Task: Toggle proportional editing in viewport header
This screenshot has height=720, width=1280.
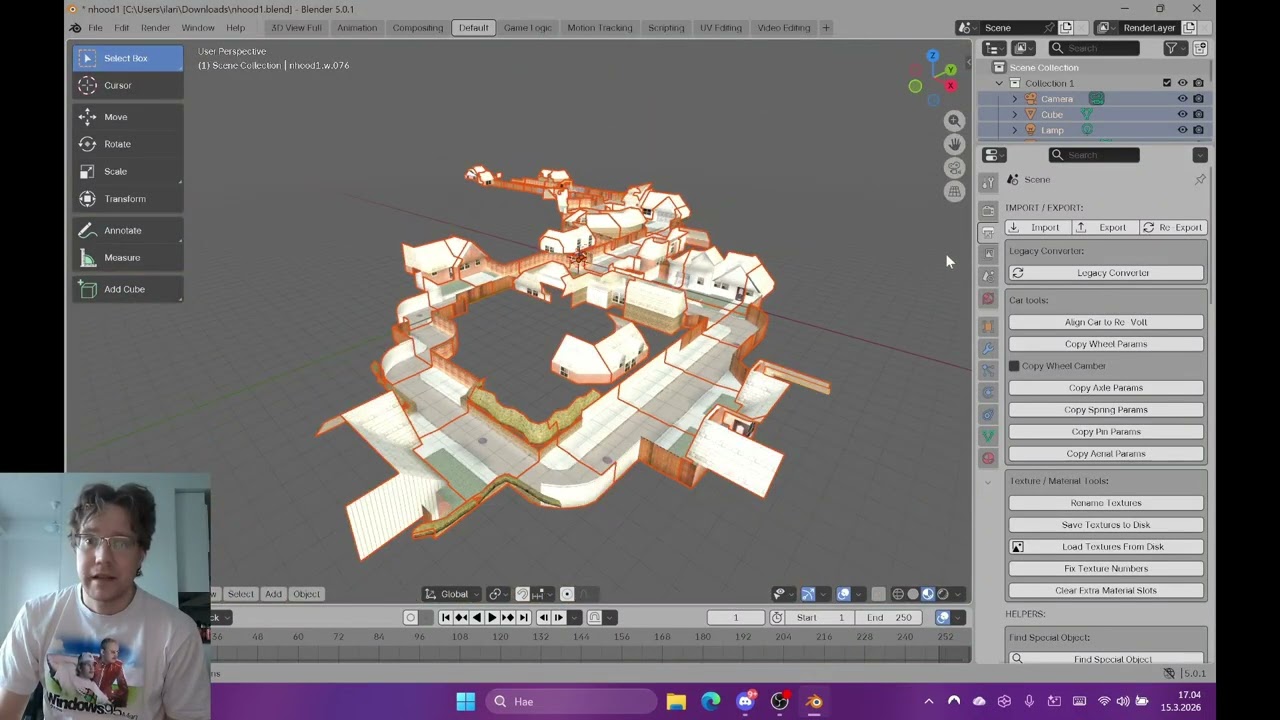Action: (567, 594)
